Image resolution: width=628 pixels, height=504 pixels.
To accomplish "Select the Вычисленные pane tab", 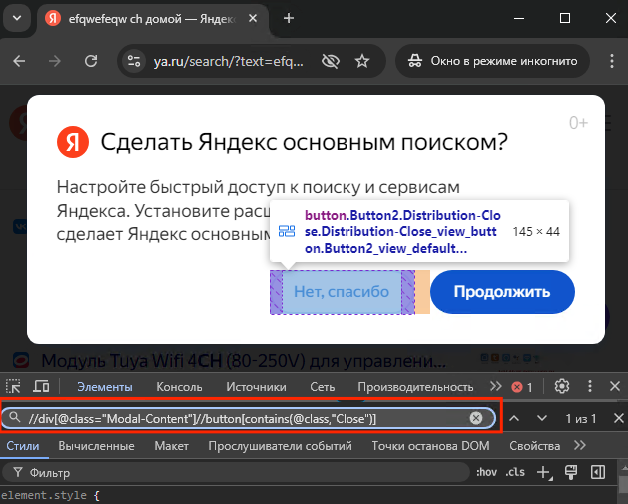I will (97, 446).
